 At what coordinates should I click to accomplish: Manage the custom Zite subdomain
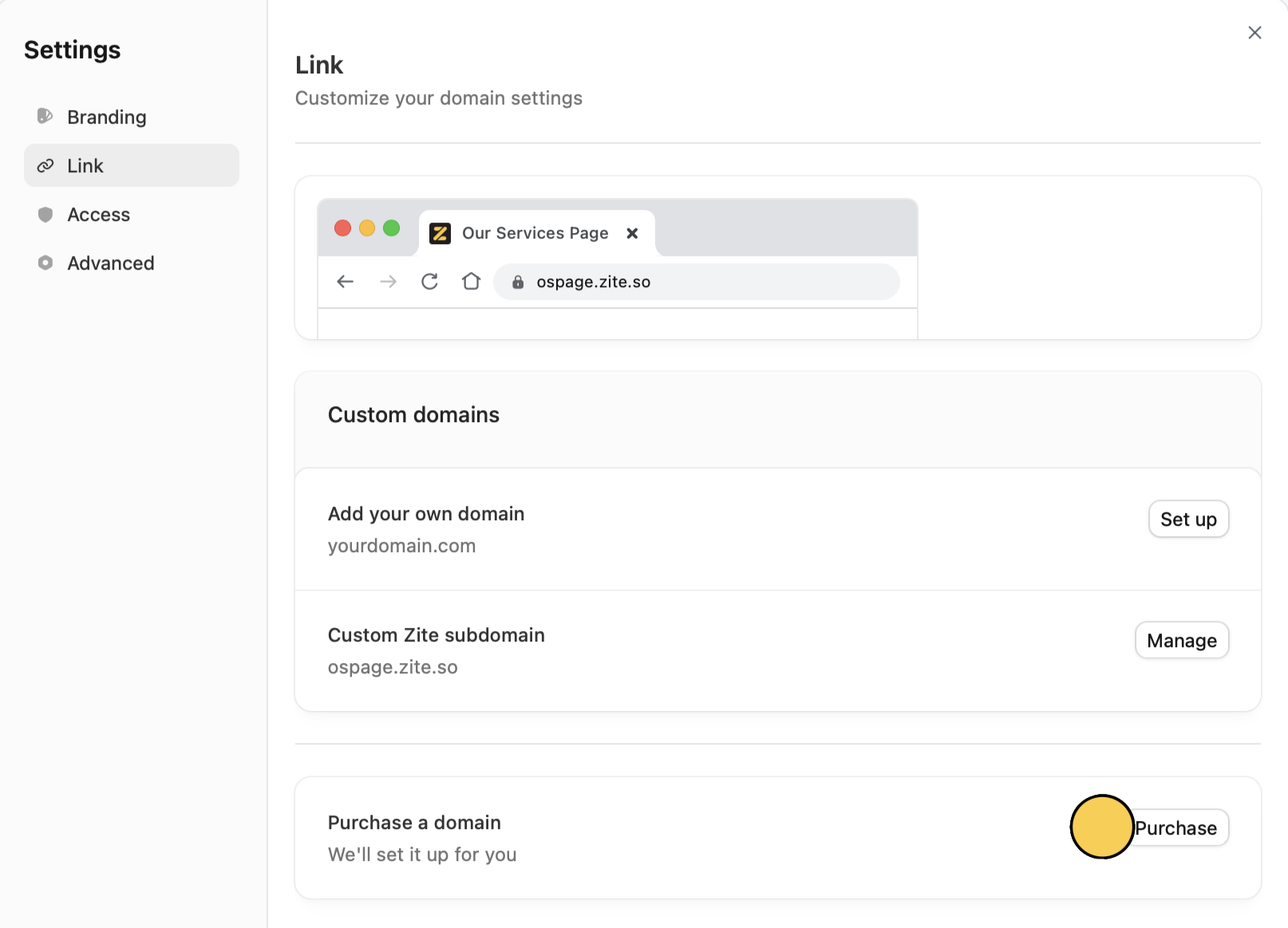click(1181, 641)
